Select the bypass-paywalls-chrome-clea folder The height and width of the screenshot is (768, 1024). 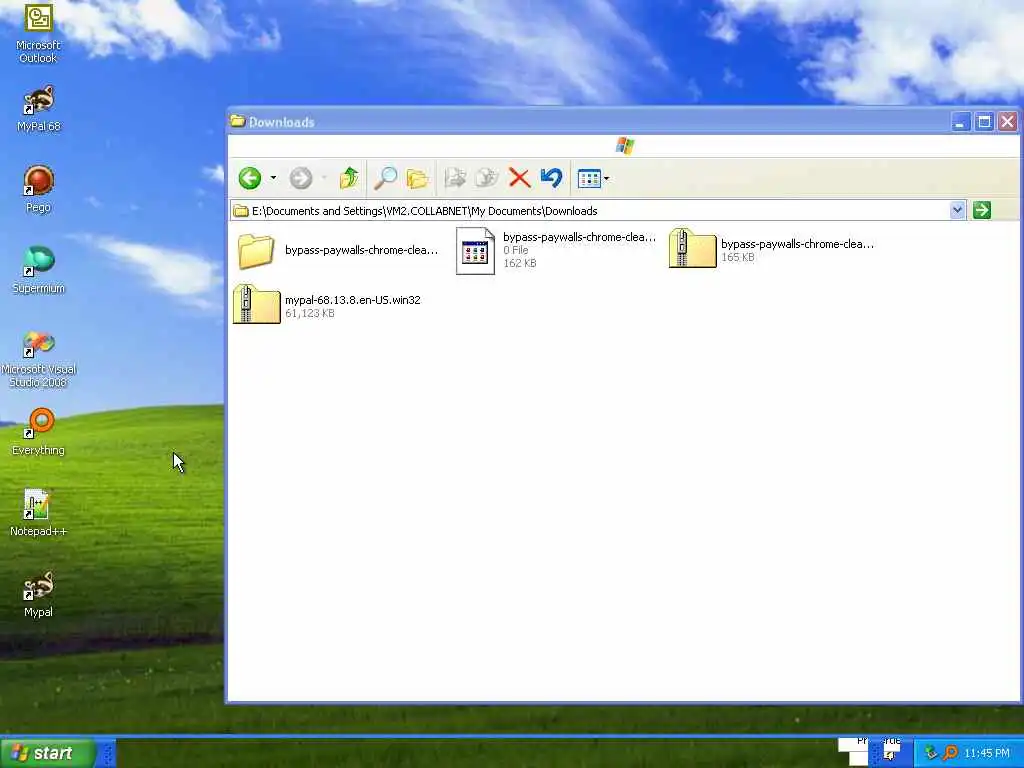pyautogui.click(x=336, y=251)
